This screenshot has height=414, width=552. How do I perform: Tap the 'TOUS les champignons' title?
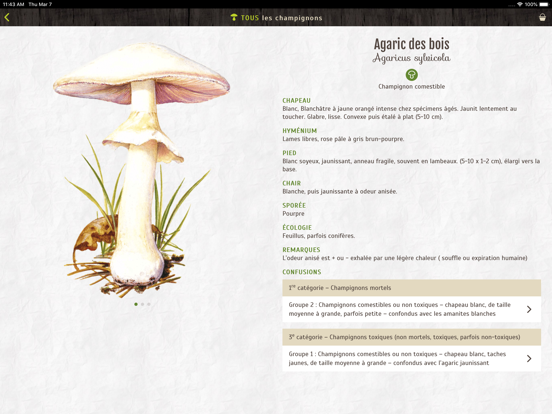281,18
